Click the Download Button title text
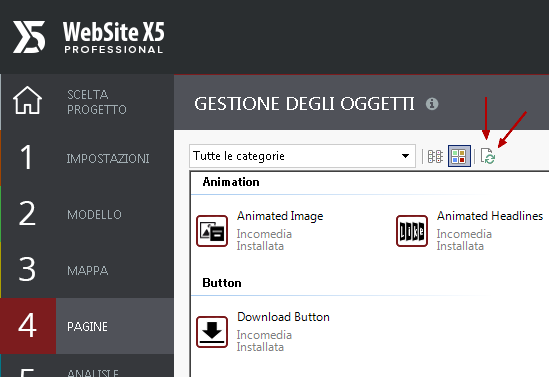This screenshot has height=377, width=549. [x=283, y=317]
